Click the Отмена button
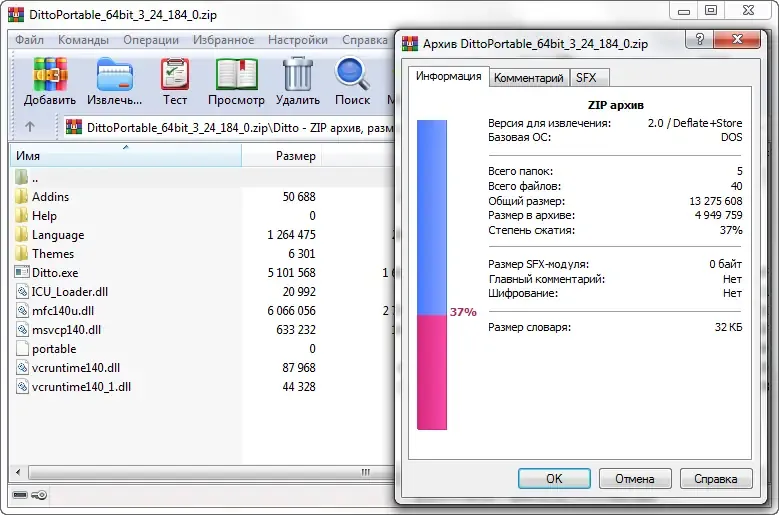The height and width of the screenshot is (515, 779). 635,479
